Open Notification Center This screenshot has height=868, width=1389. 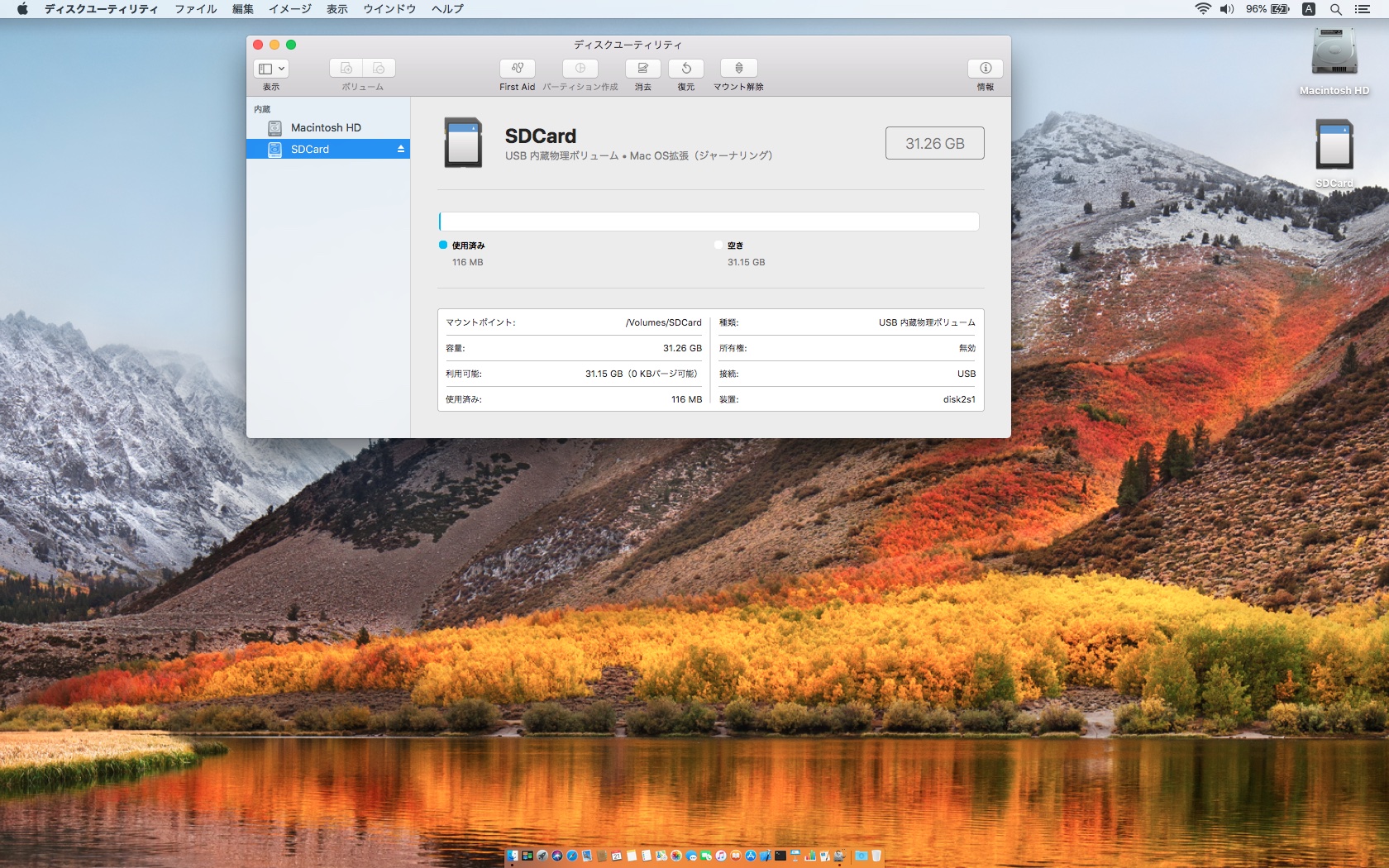(x=1363, y=9)
